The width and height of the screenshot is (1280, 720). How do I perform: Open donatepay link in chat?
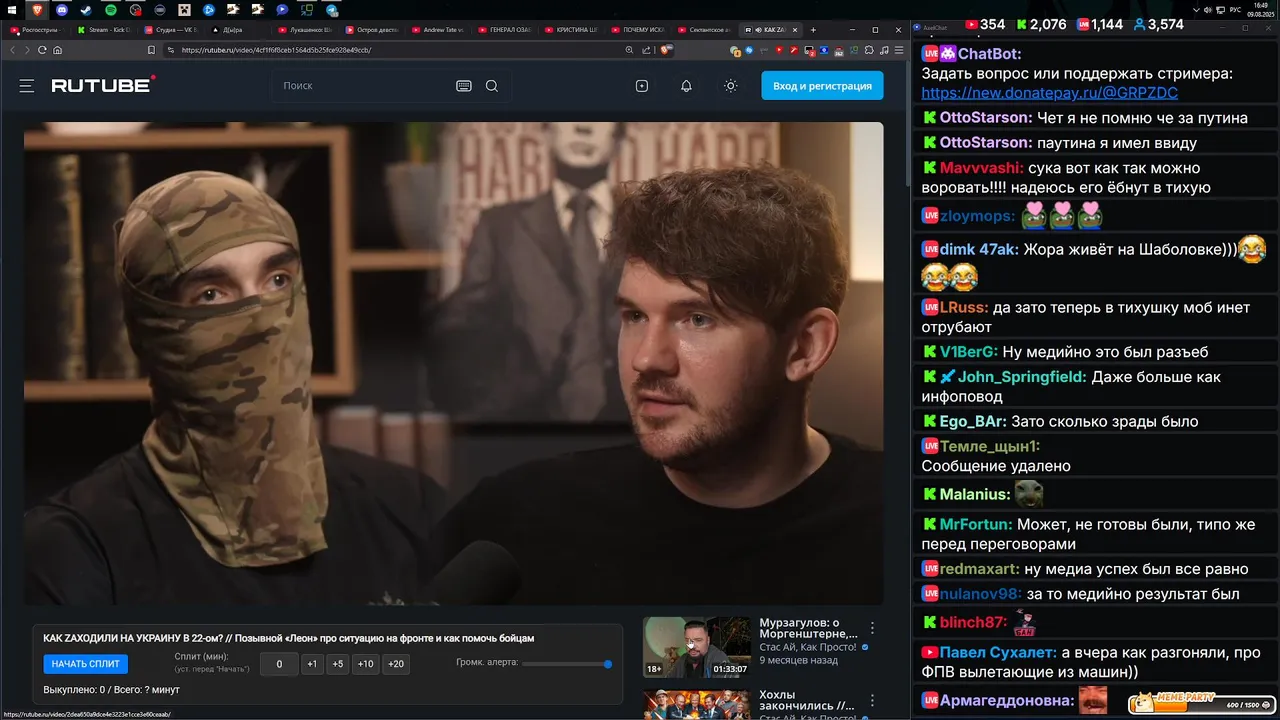1049,93
